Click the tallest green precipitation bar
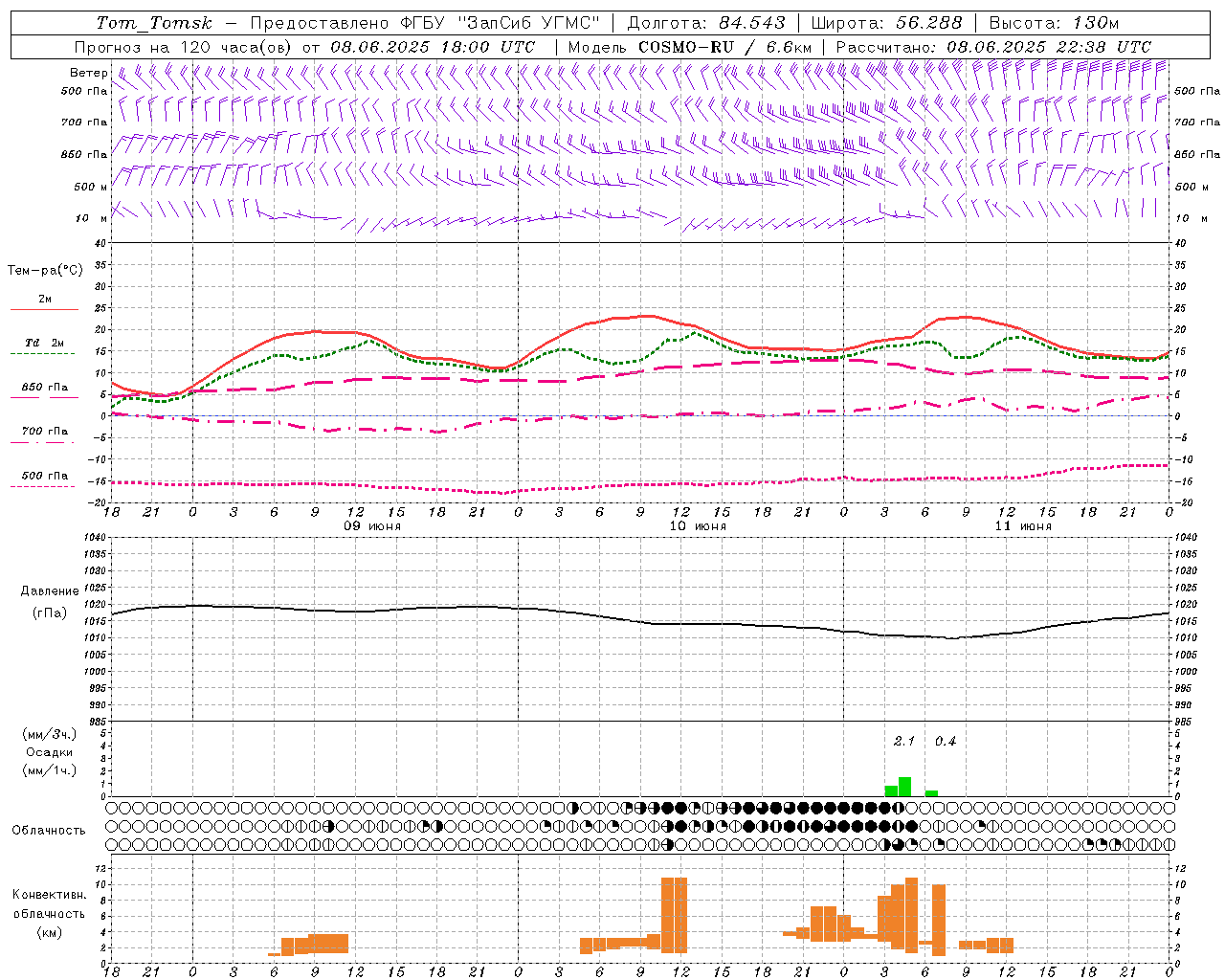The width and height of the screenshot is (1225, 980). tap(904, 787)
